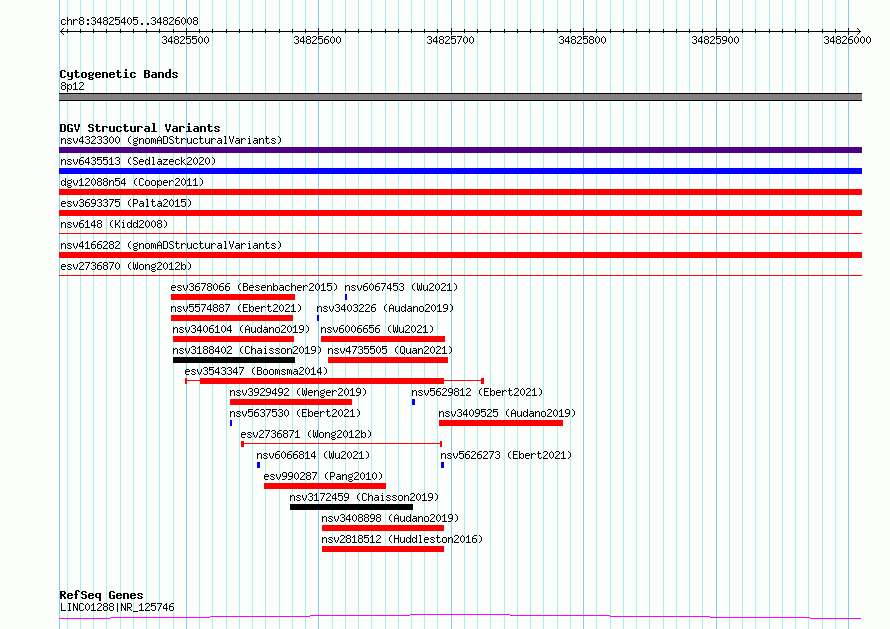This screenshot has width=890, height=629.
Task: Select the blue nsv5629812 Ebert2021 marker
Action: (413, 402)
